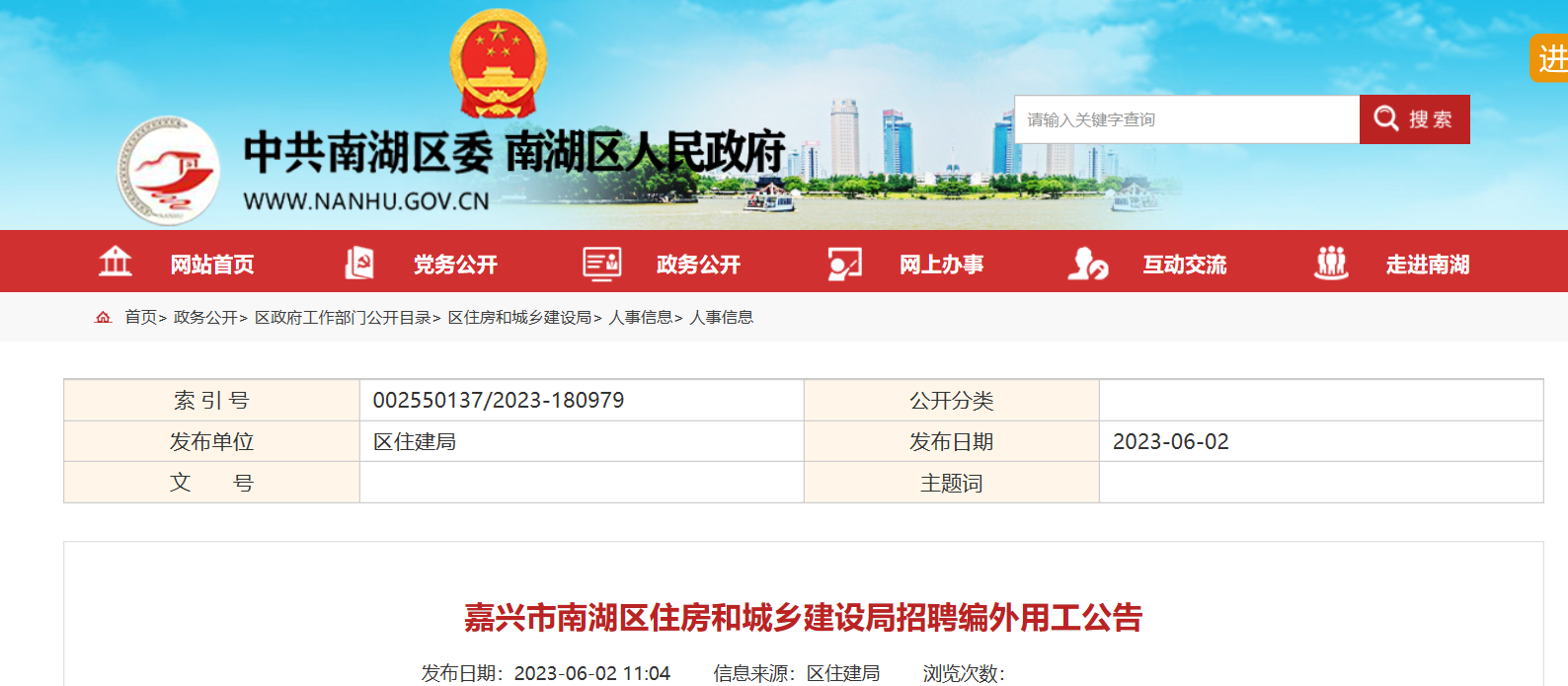Image resolution: width=1568 pixels, height=686 pixels.
Task: Click the party affairs document icon
Action: (359, 263)
